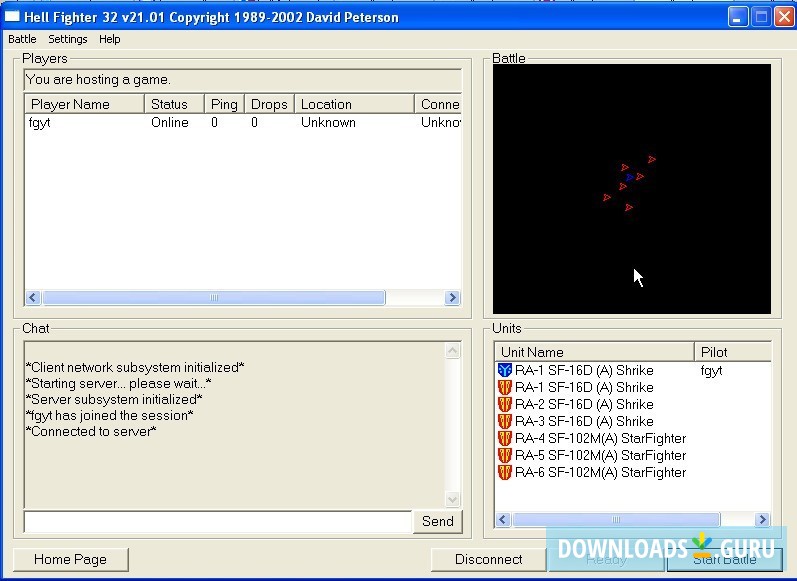
Task: Click the units list horizontal scrollbar thumb
Action: [616, 519]
